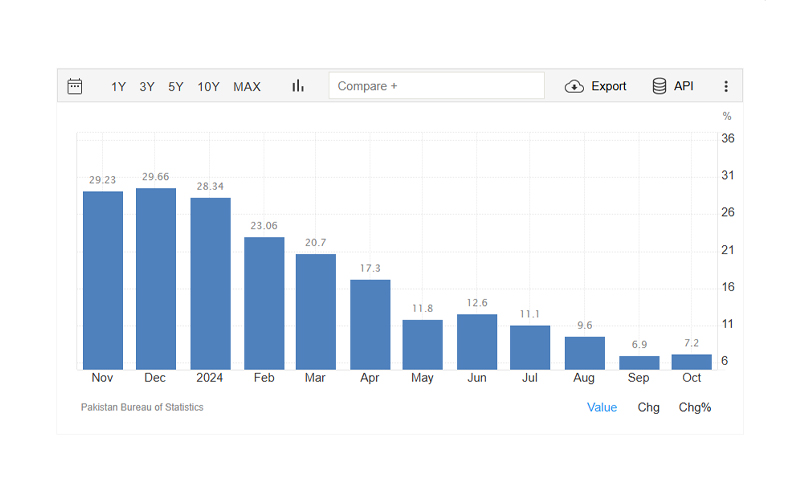Click the y-axis tick 36
Screen dimensions: 800x480
(x=728, y=138)
